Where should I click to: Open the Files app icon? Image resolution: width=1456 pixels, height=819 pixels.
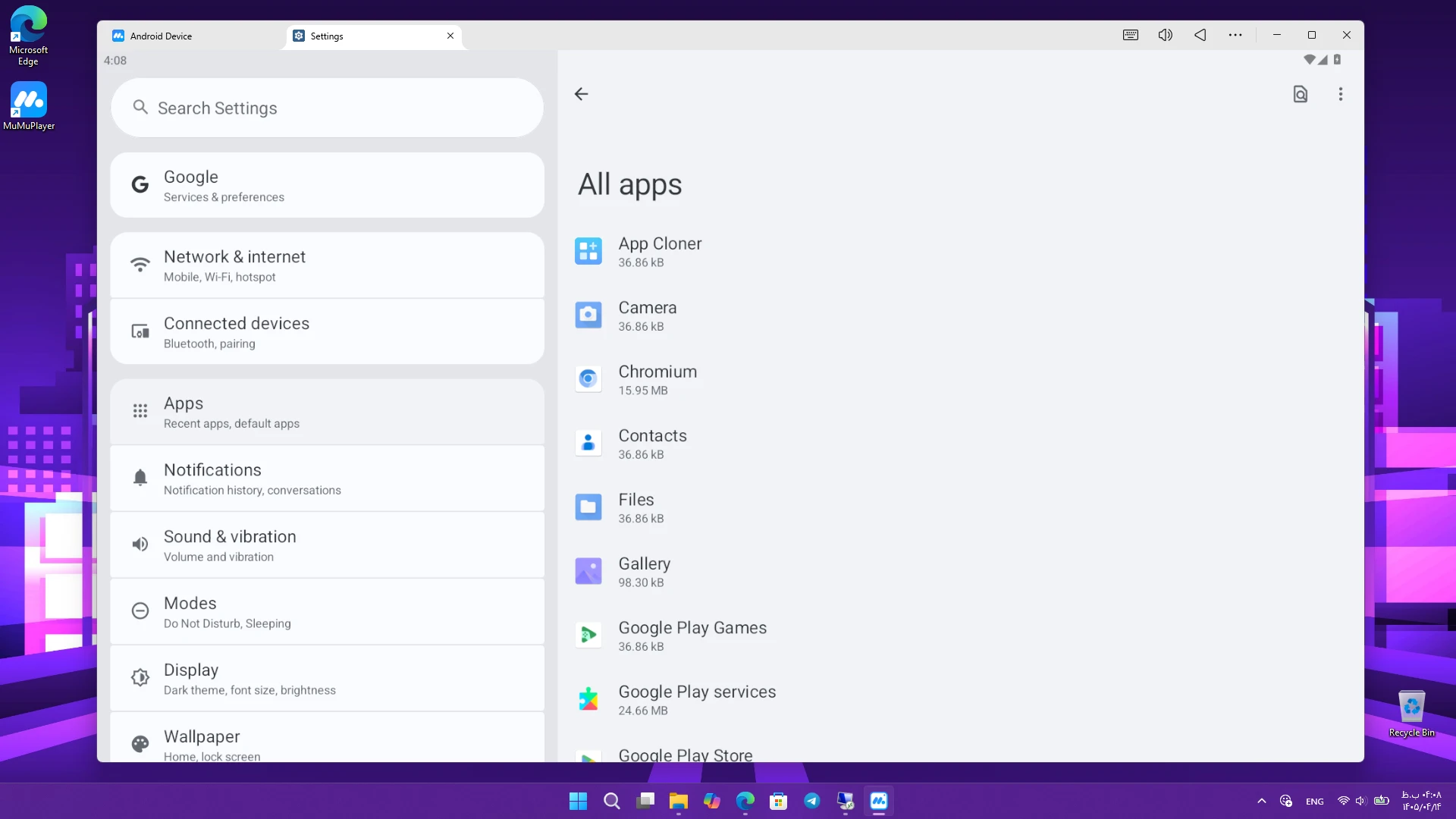pyautogui.click(x=588, y=507)
